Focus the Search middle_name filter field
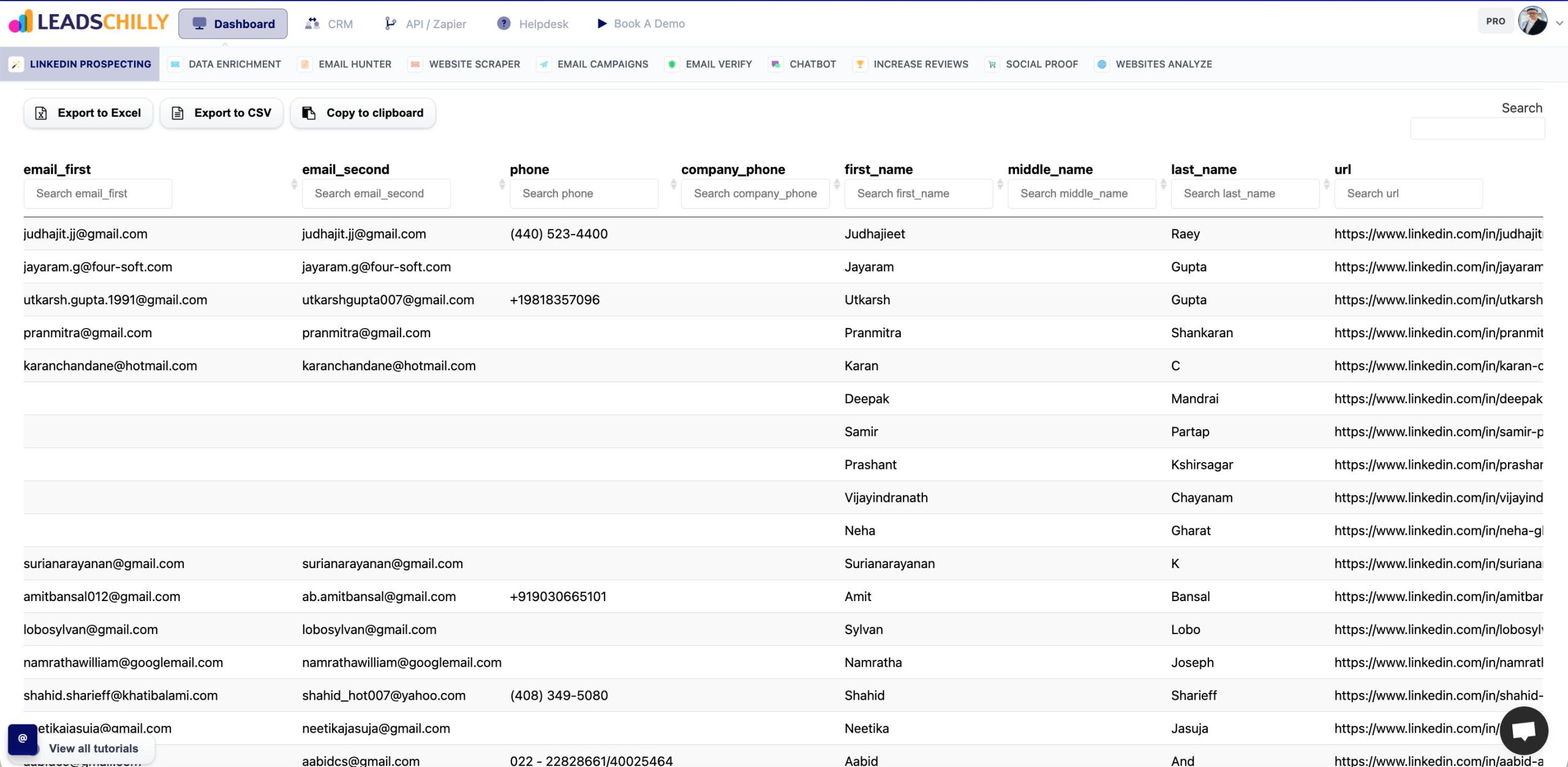 1082,193
